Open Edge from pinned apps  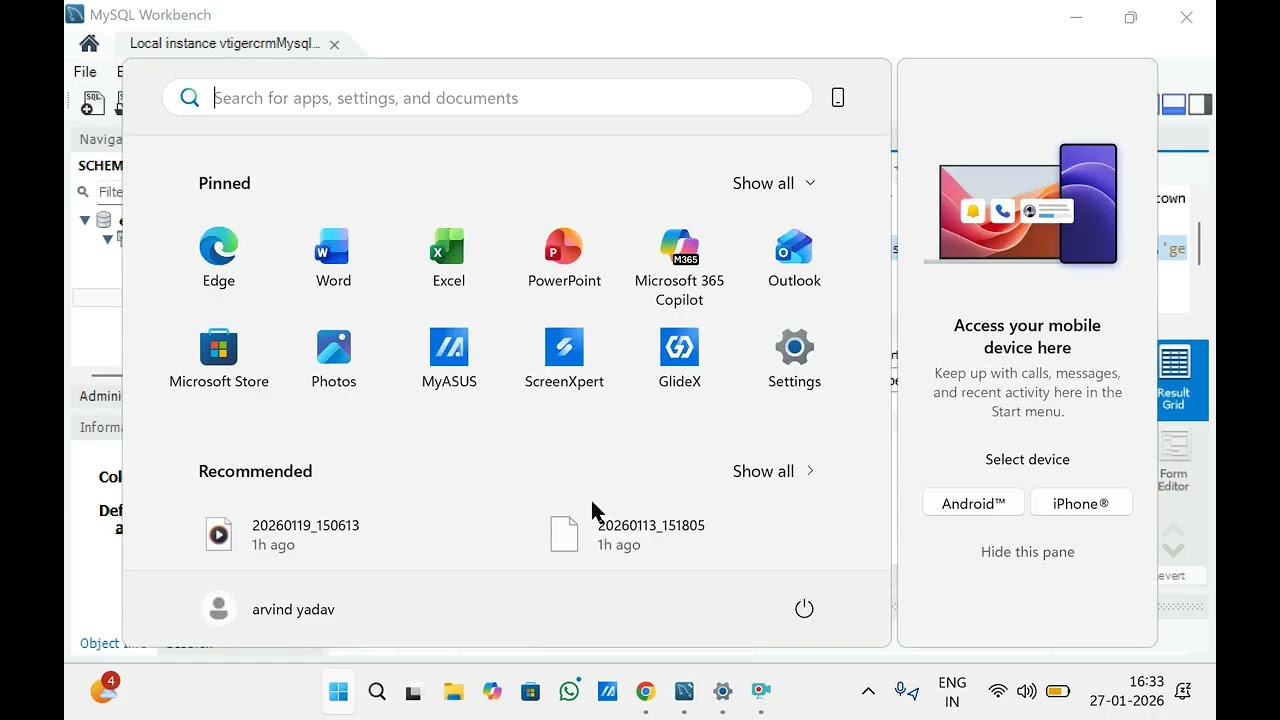tap(218, 258)
